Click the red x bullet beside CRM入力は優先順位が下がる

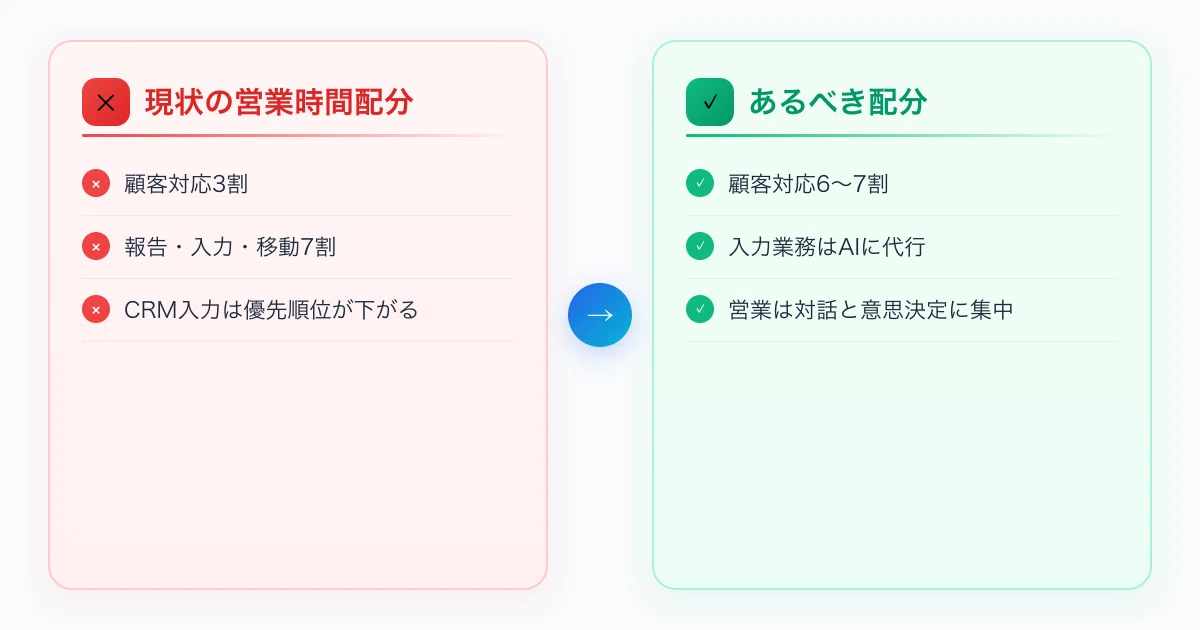click(96, 310)
